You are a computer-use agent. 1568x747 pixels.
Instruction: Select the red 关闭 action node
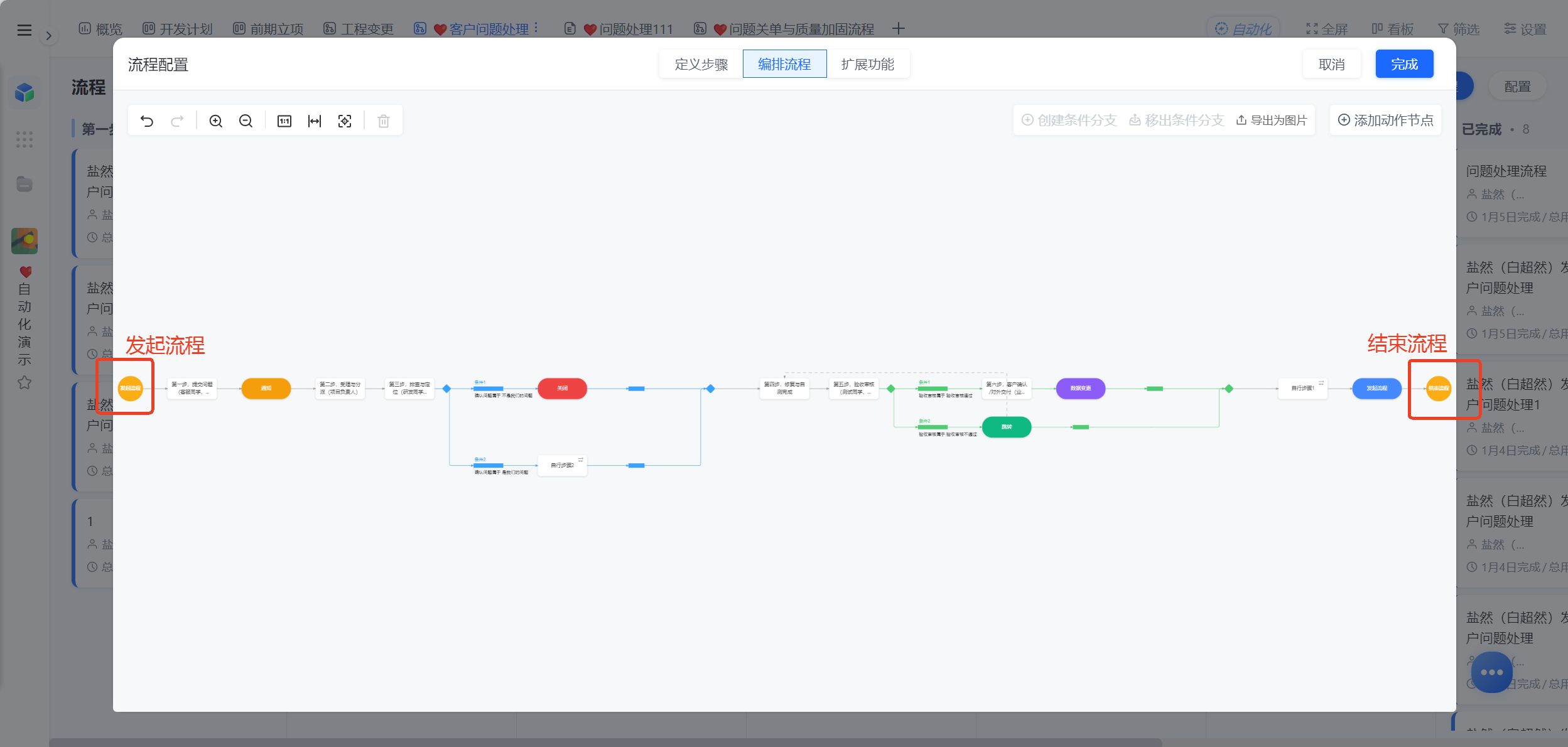[x=562, y=388]
